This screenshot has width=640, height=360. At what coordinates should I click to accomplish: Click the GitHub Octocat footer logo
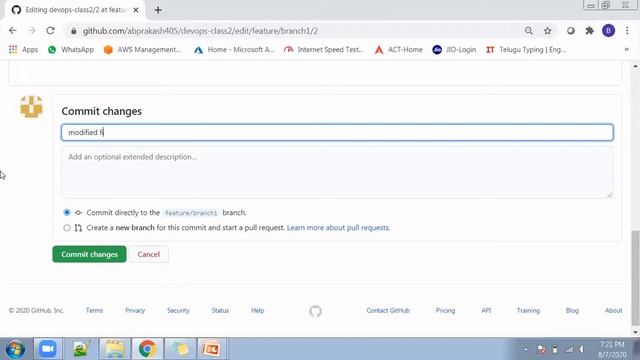tap(315, 311)
